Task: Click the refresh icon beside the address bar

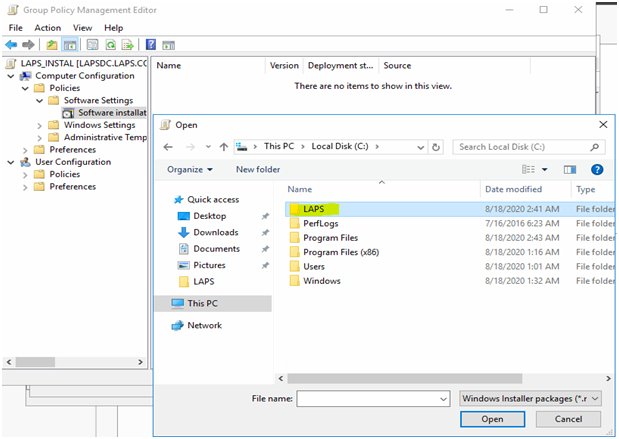Action: tap(436, 147)
